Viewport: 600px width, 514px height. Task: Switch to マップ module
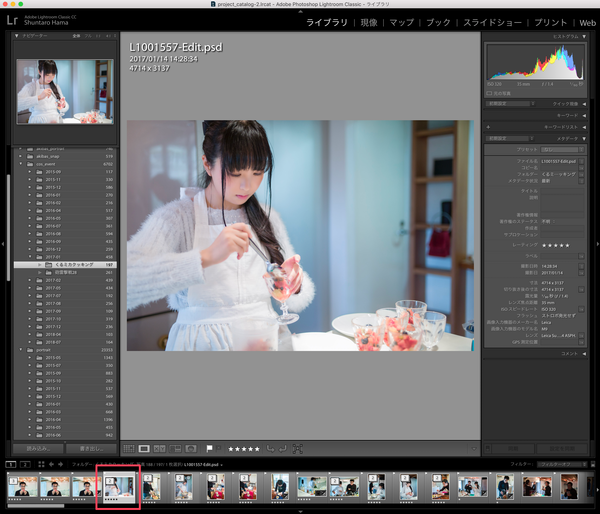(402, 23)
